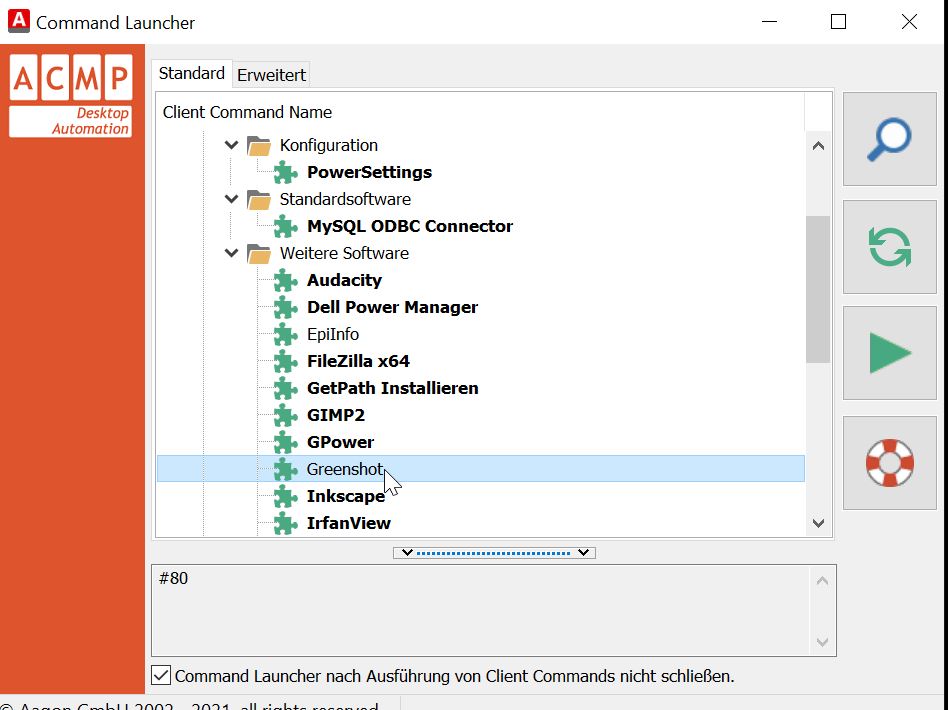Open help via the lifebuoy button

click(889, 463)
